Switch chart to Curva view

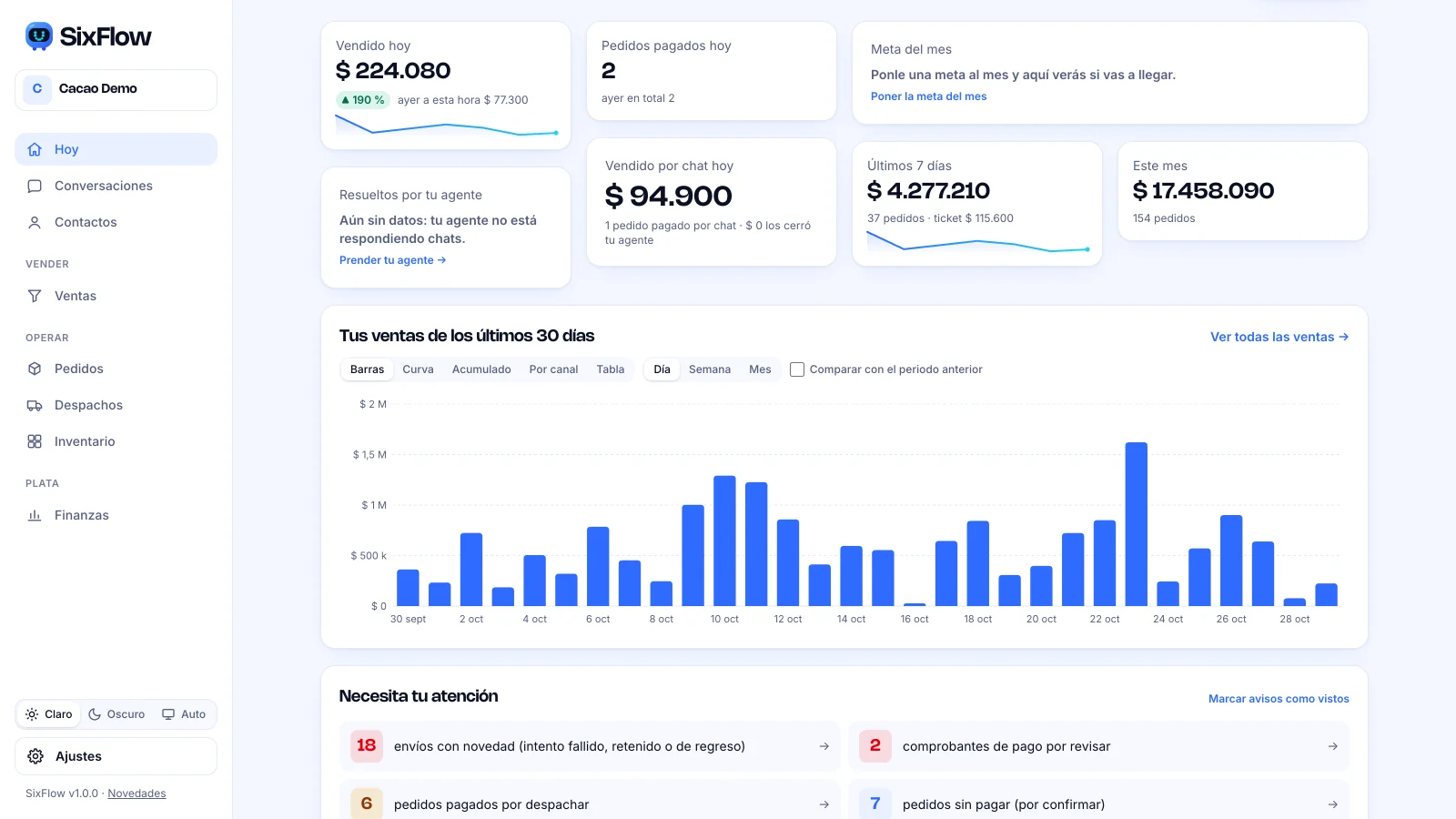[418, 369]
